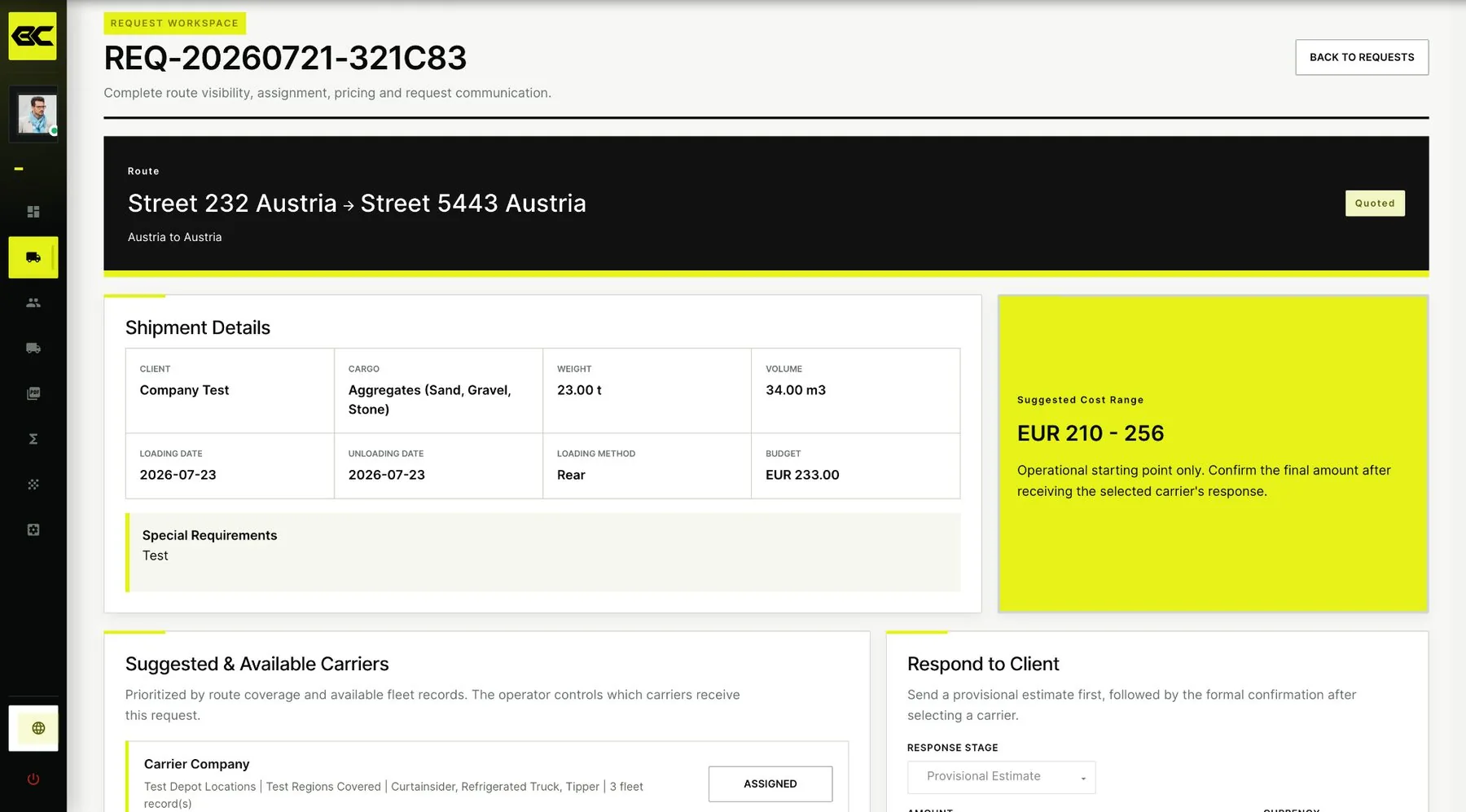Screen dimensions: 1466x812
Task: Click the budget value EUR 233.00
Action: [802, 475]
